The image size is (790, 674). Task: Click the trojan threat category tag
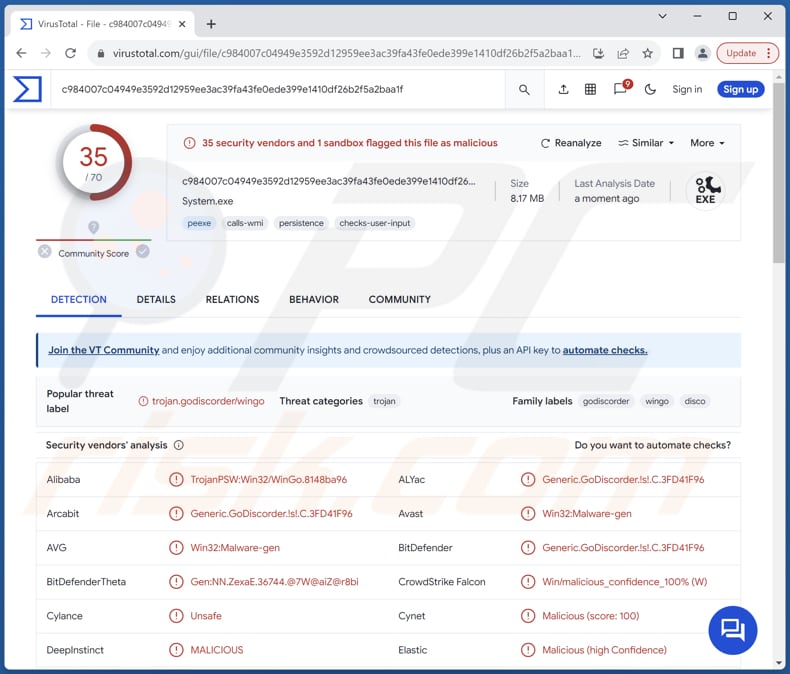(384, 401)
